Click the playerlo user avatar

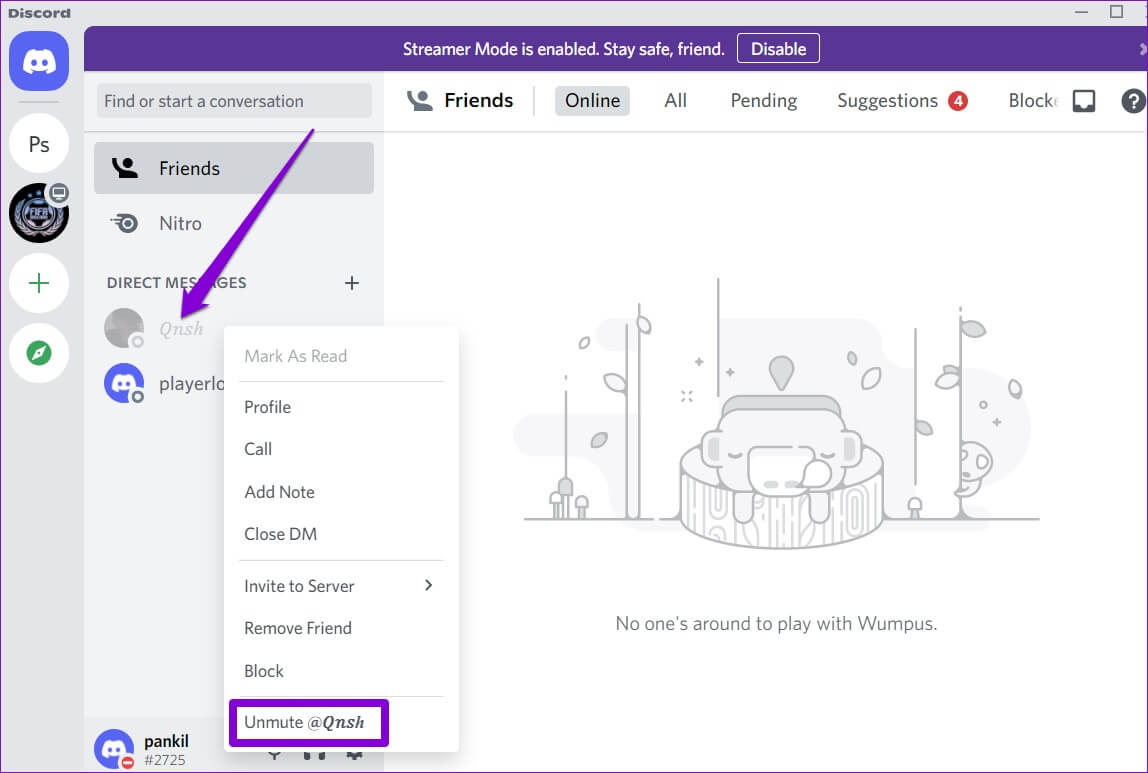pos(124,383)
